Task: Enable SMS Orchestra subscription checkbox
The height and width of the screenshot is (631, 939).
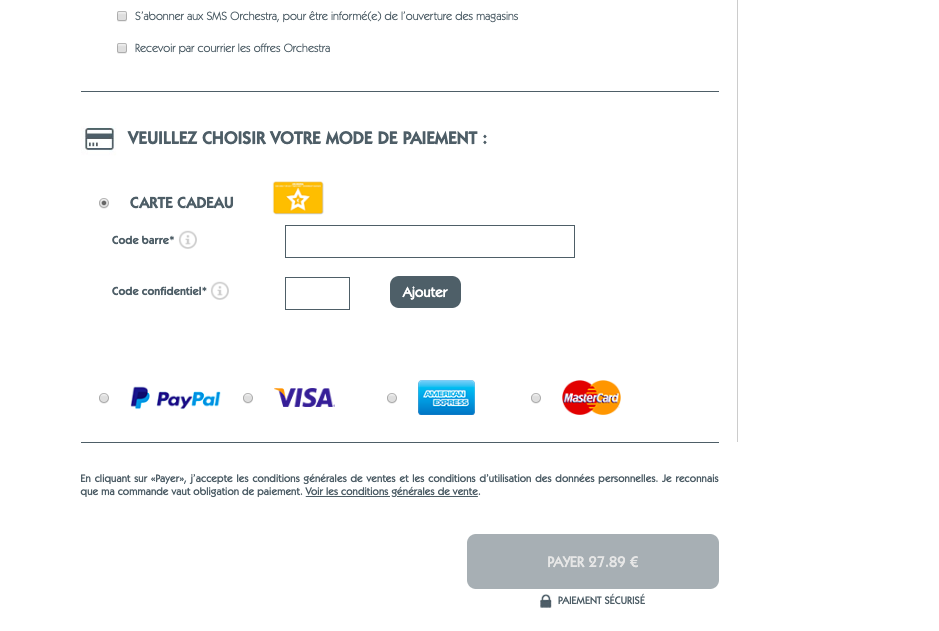Action: (x=122, y=16)
